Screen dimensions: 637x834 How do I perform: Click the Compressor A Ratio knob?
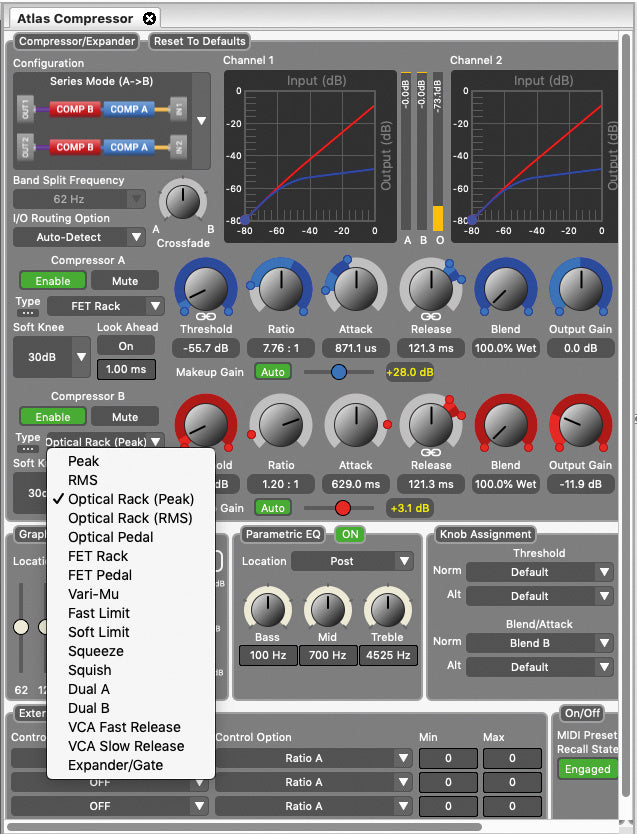point(280,290)
